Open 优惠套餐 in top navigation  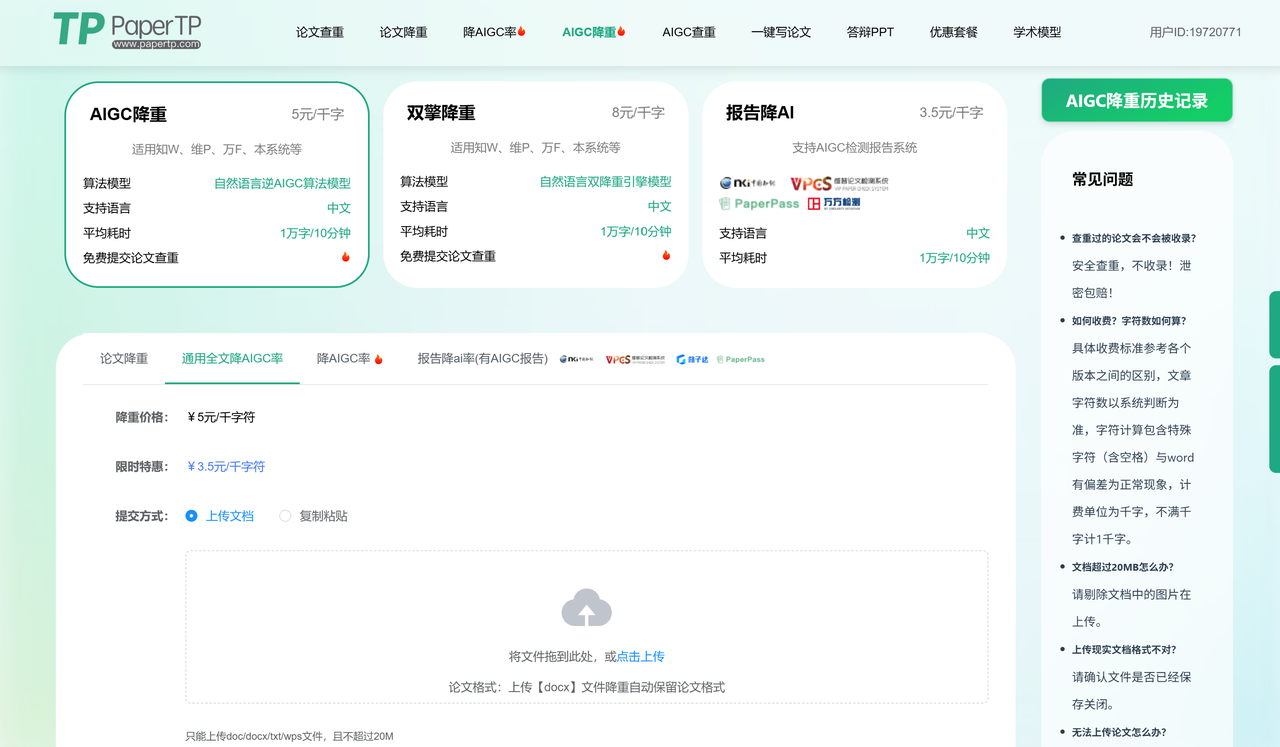coord(954,32)
